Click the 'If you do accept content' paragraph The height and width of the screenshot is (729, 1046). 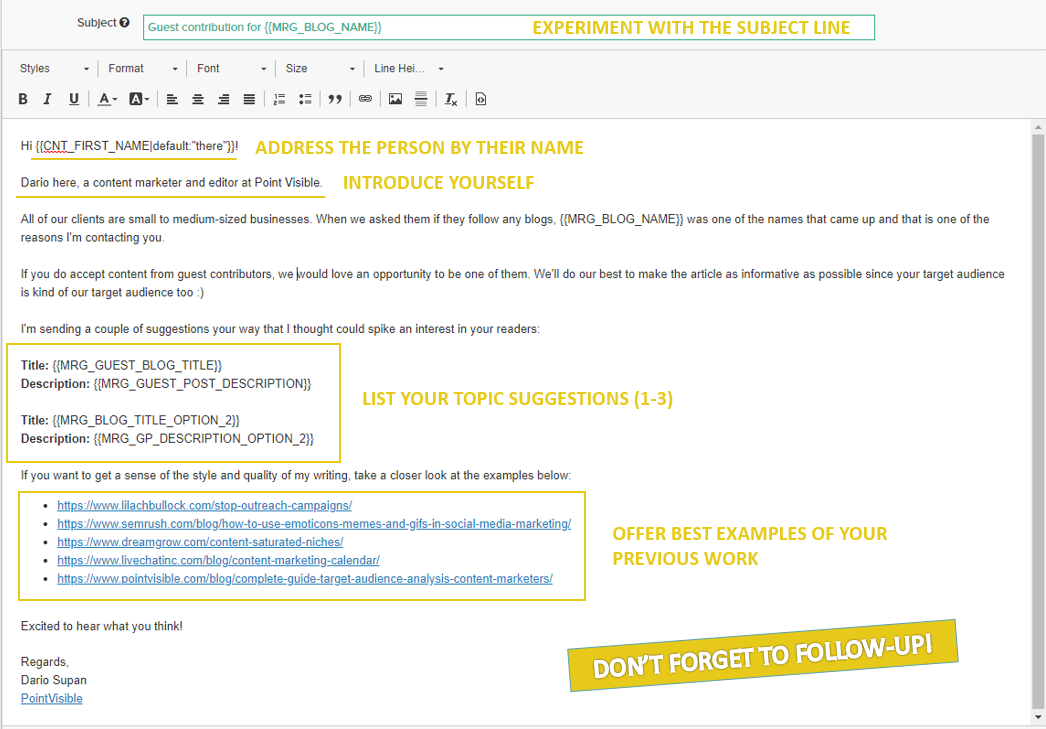(x=512, y=283)
